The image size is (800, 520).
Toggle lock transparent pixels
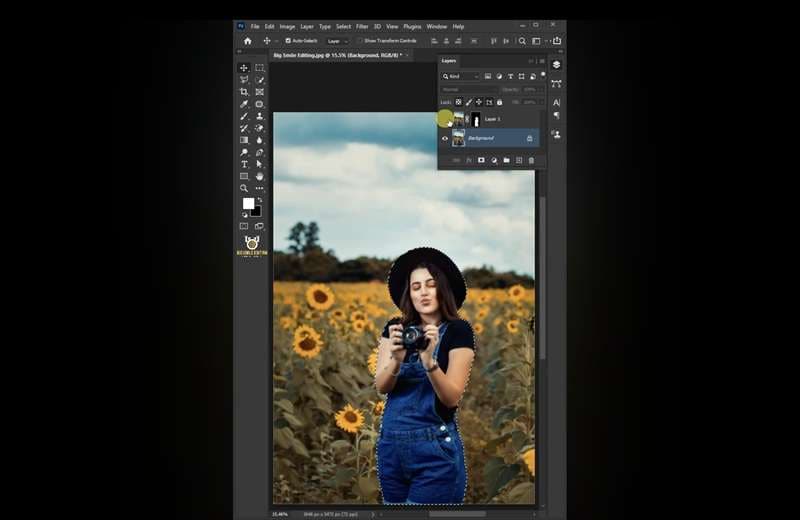point(459,102)
